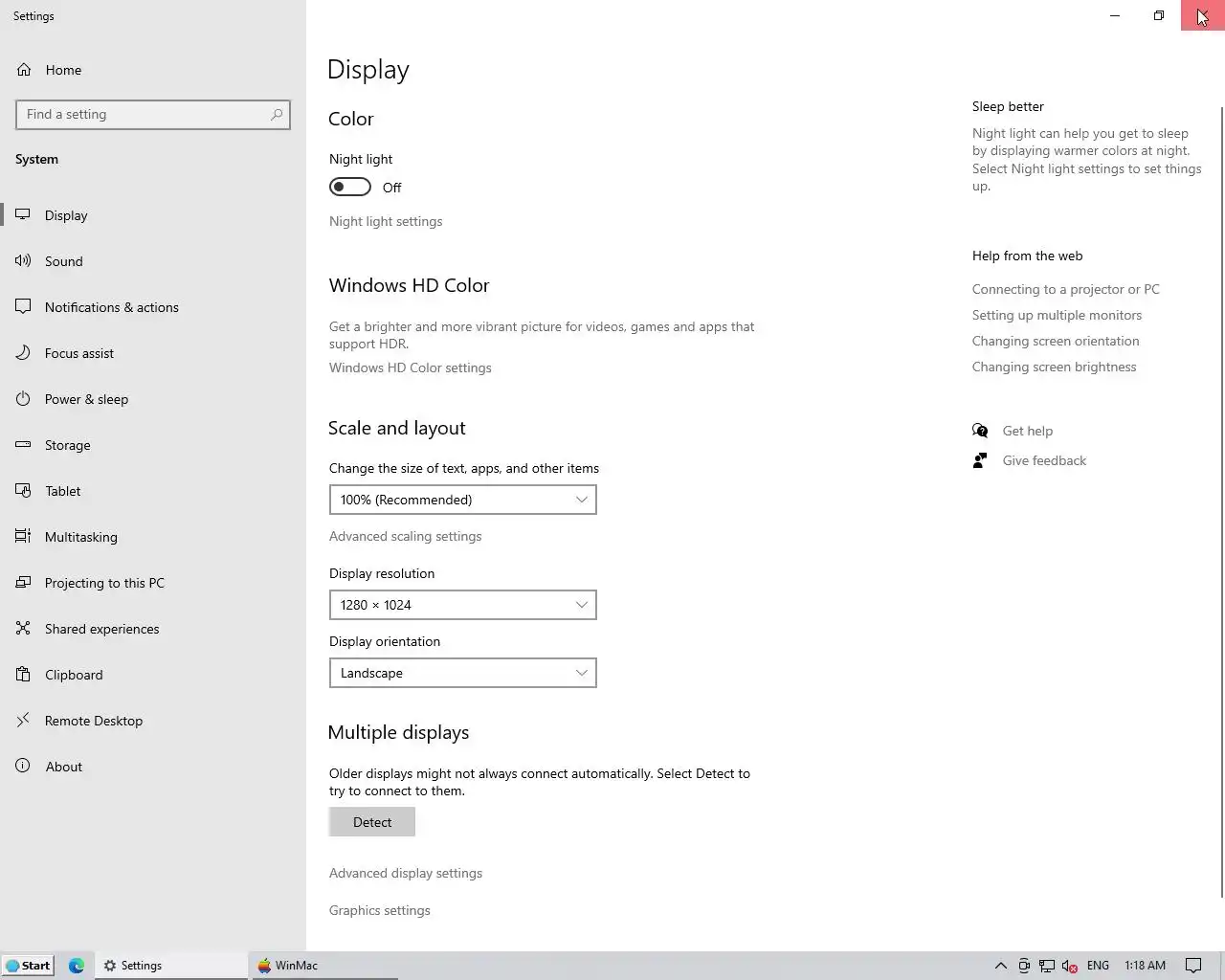The image size is (1225, 980).
Task: Open Microsoft Edge from the taskbar
Action: pos(77,966)
